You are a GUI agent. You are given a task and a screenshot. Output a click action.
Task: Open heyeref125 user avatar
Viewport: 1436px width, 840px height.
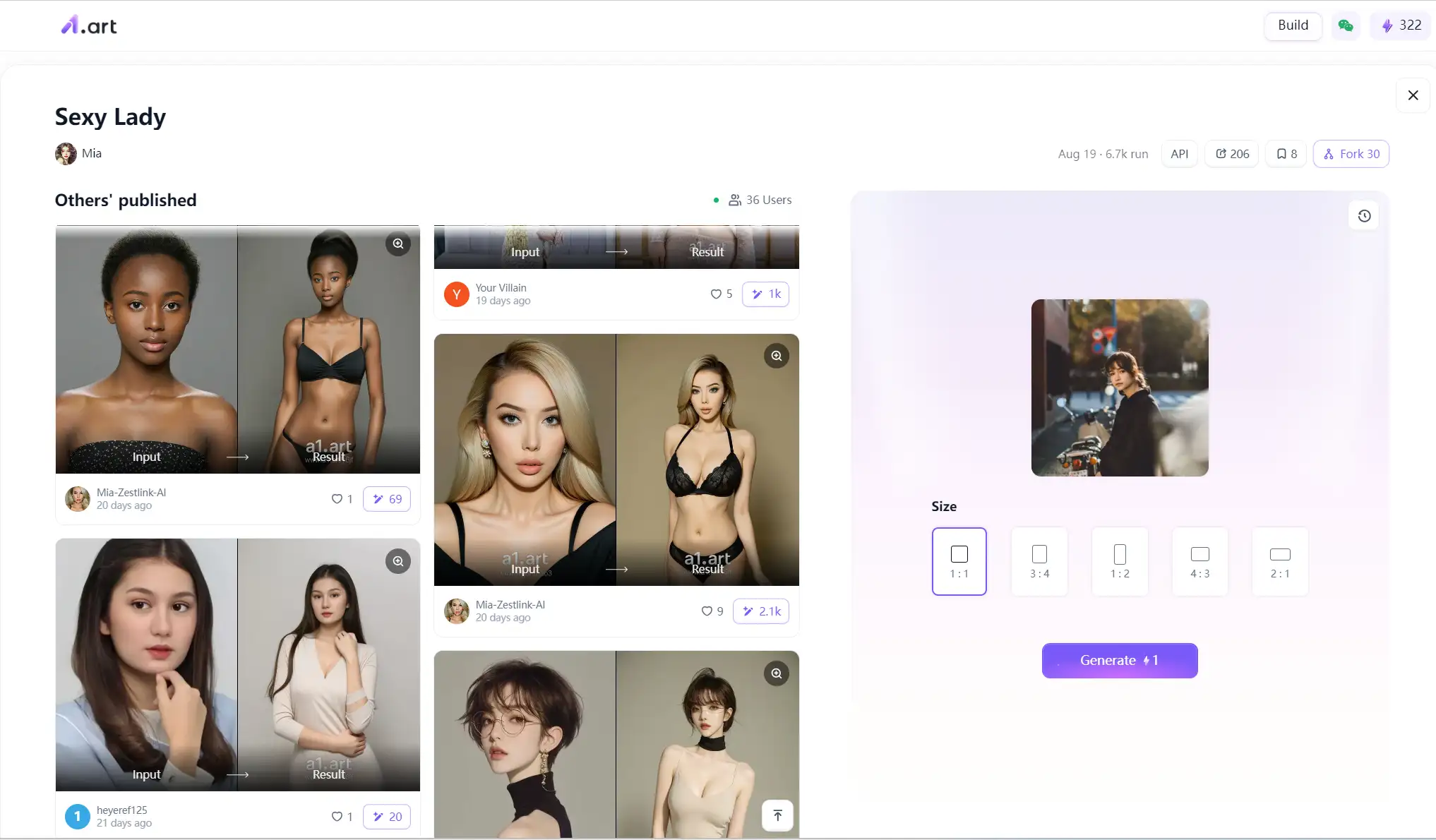(x=78, y=817)
